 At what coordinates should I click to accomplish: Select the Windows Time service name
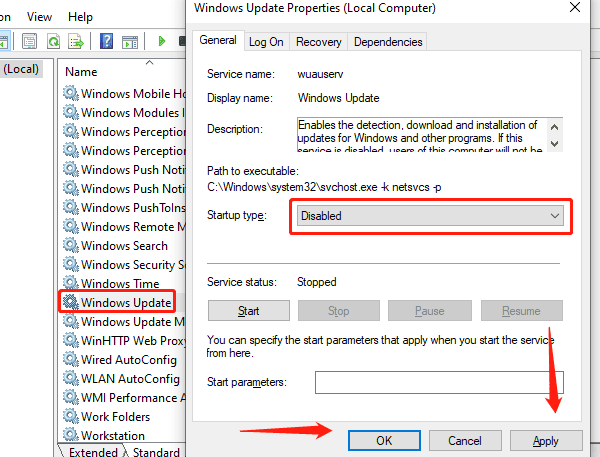[120, 283]
